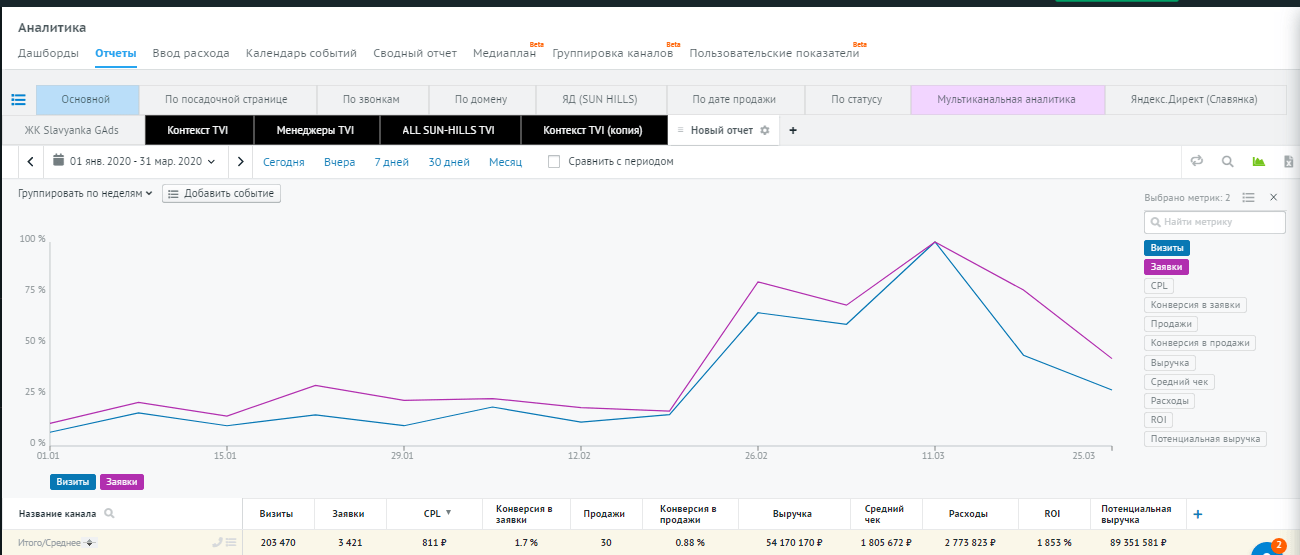This screenshot has height=555, width=1300.
Task: Search channel name using the magnifier icon
Action: pos(109,514)
